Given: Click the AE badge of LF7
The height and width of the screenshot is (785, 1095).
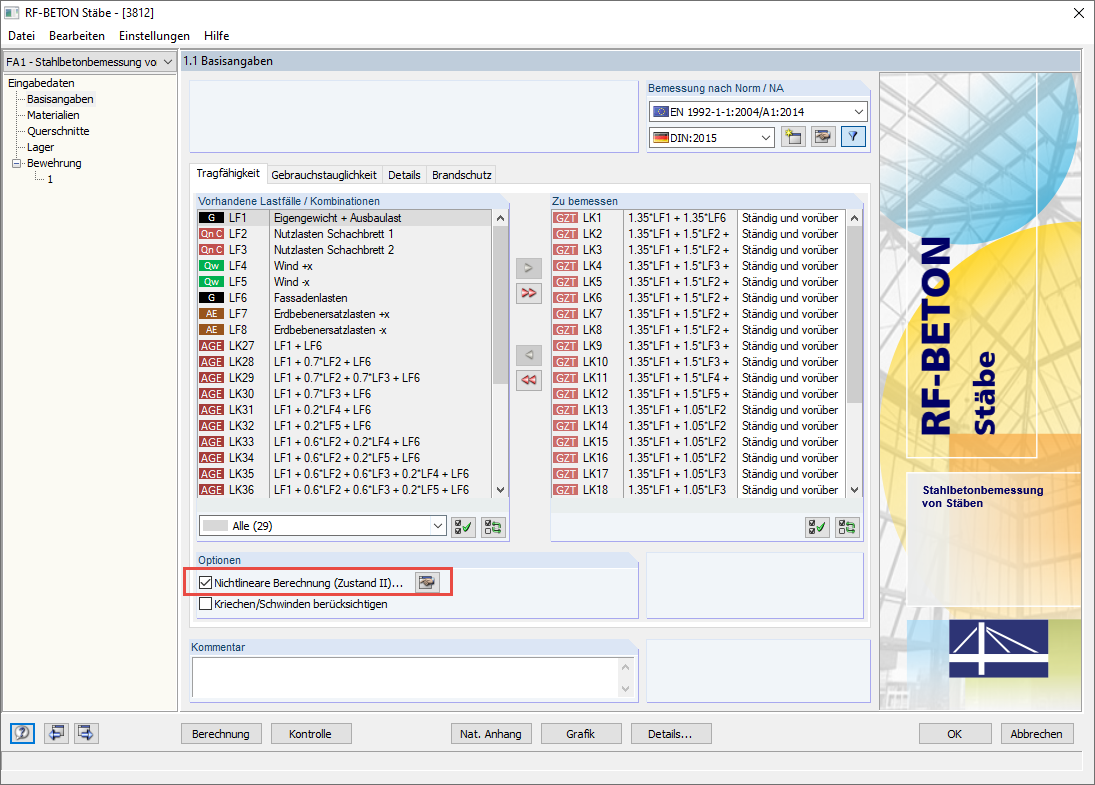Looking at the screenshot, I should point(211,314).
